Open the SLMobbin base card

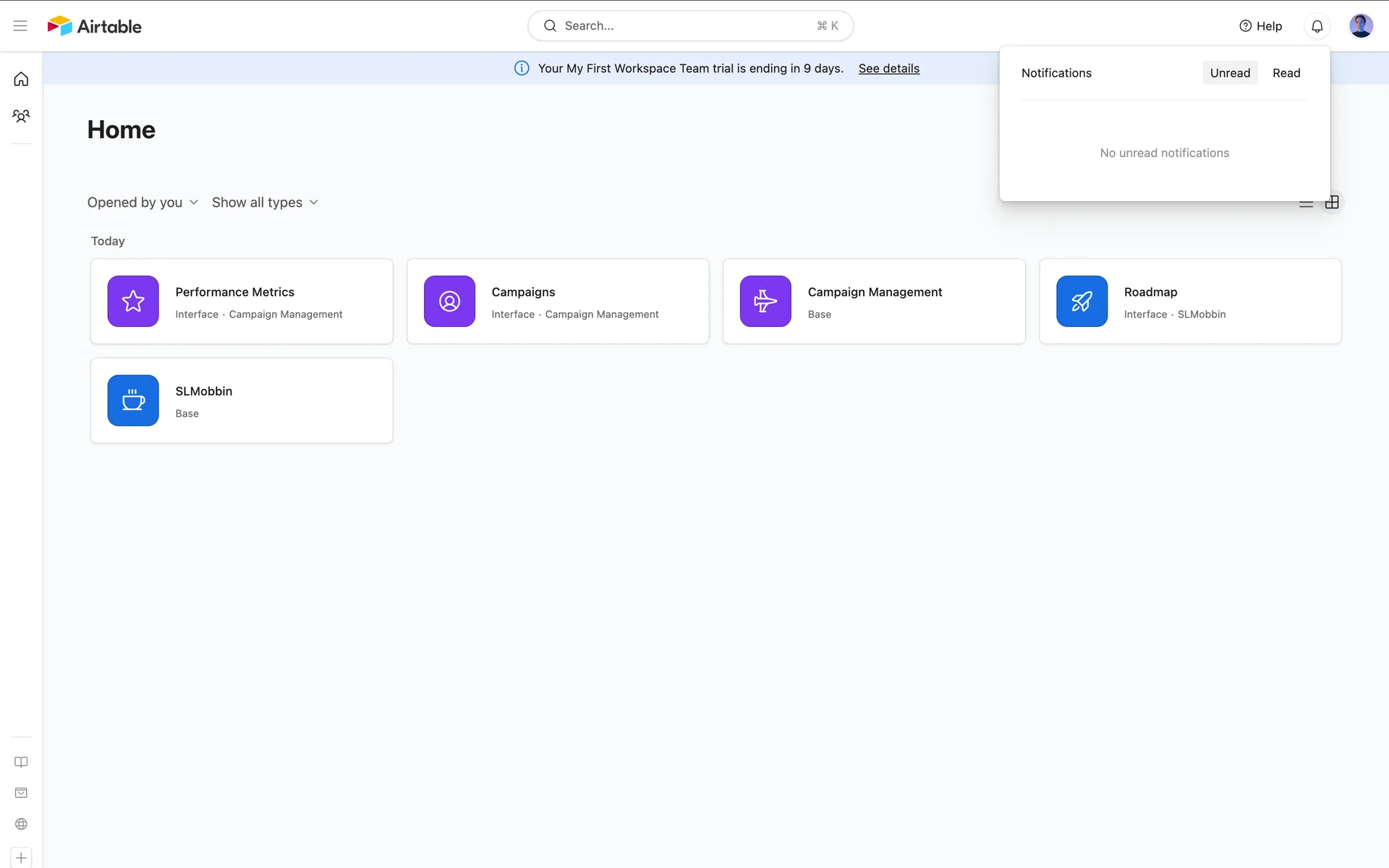pos(242,400)
